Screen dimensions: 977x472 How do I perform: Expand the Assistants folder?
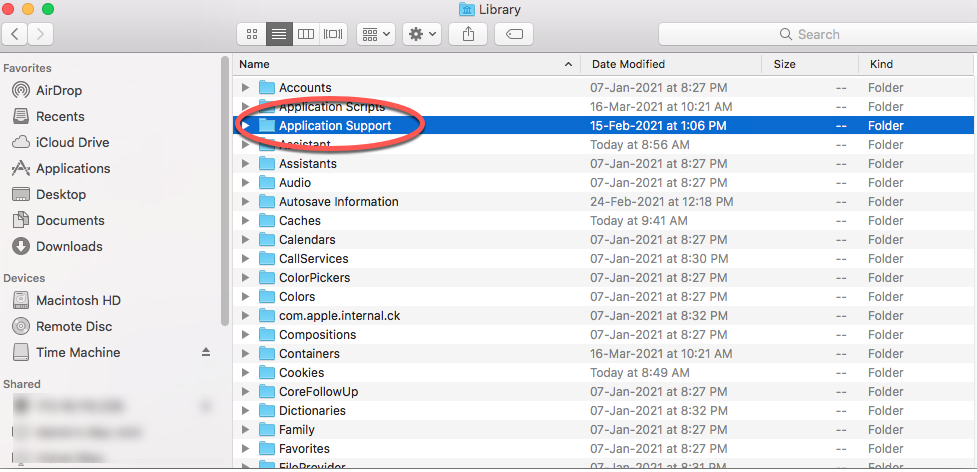click(x=245, y=164)
